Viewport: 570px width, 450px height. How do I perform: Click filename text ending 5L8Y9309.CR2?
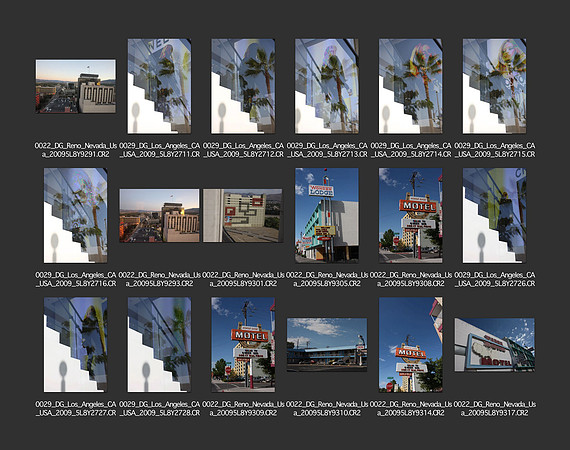[243, 408]
